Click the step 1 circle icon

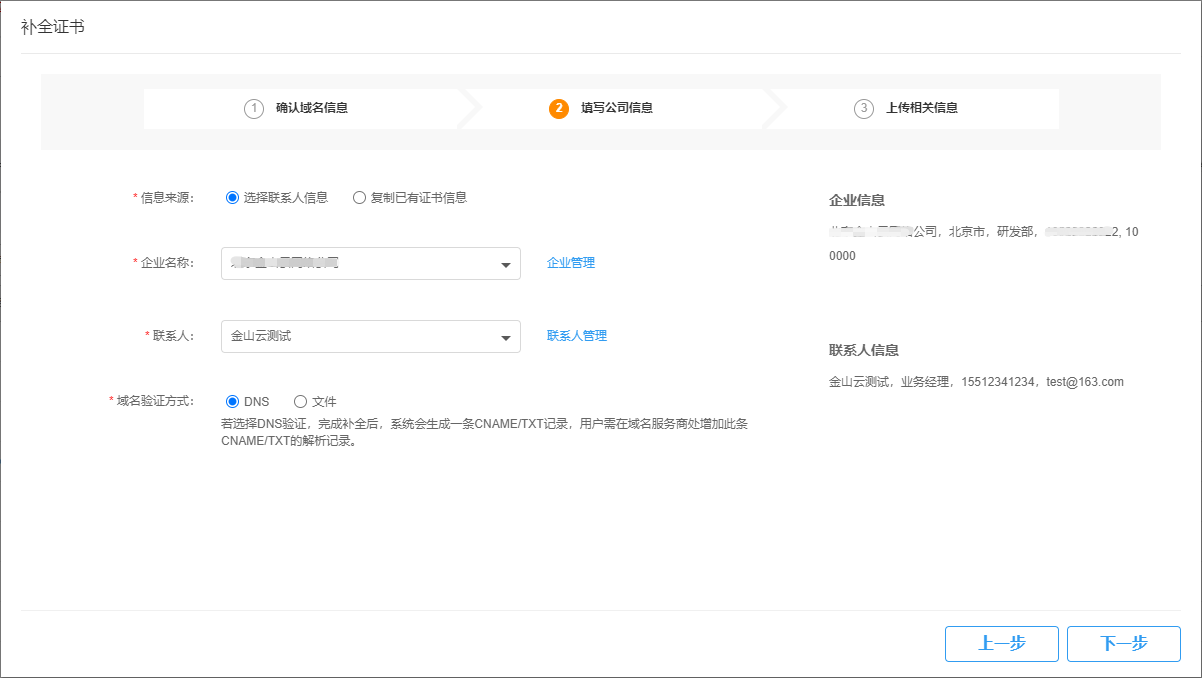click(x=254, y=108)
